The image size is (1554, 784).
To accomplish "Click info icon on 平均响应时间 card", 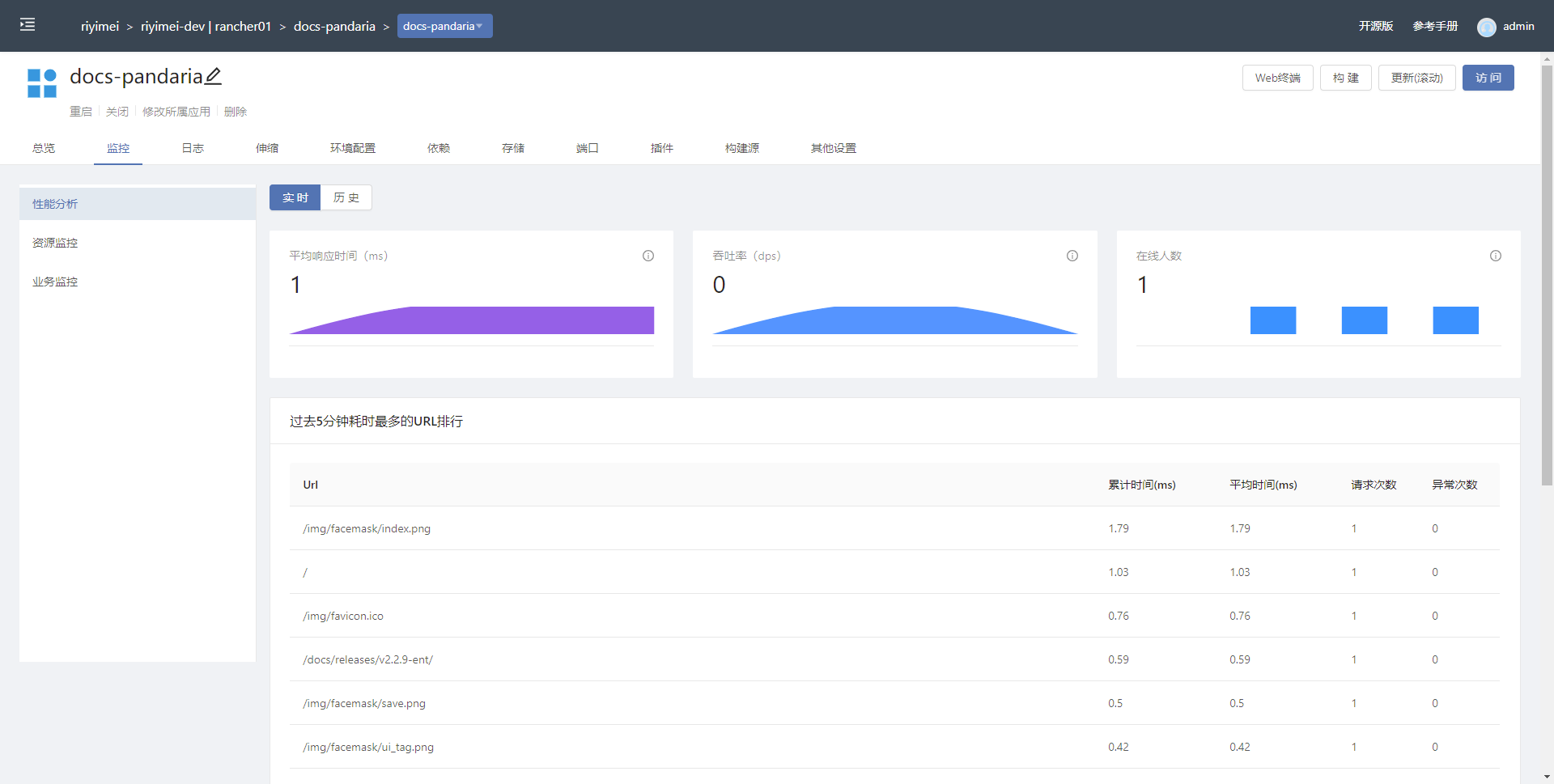I will click(x=648, y=256).
